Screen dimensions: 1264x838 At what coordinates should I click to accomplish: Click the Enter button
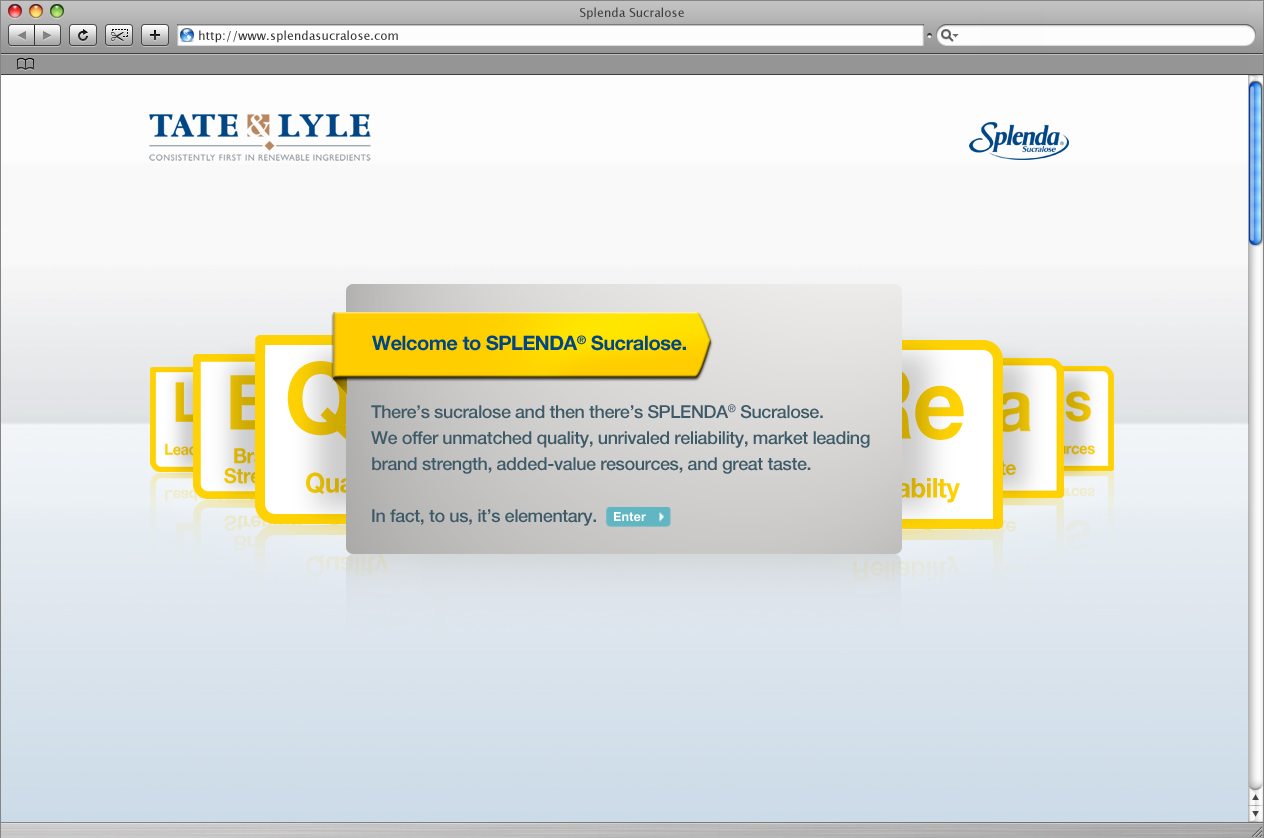coord(638,517)
